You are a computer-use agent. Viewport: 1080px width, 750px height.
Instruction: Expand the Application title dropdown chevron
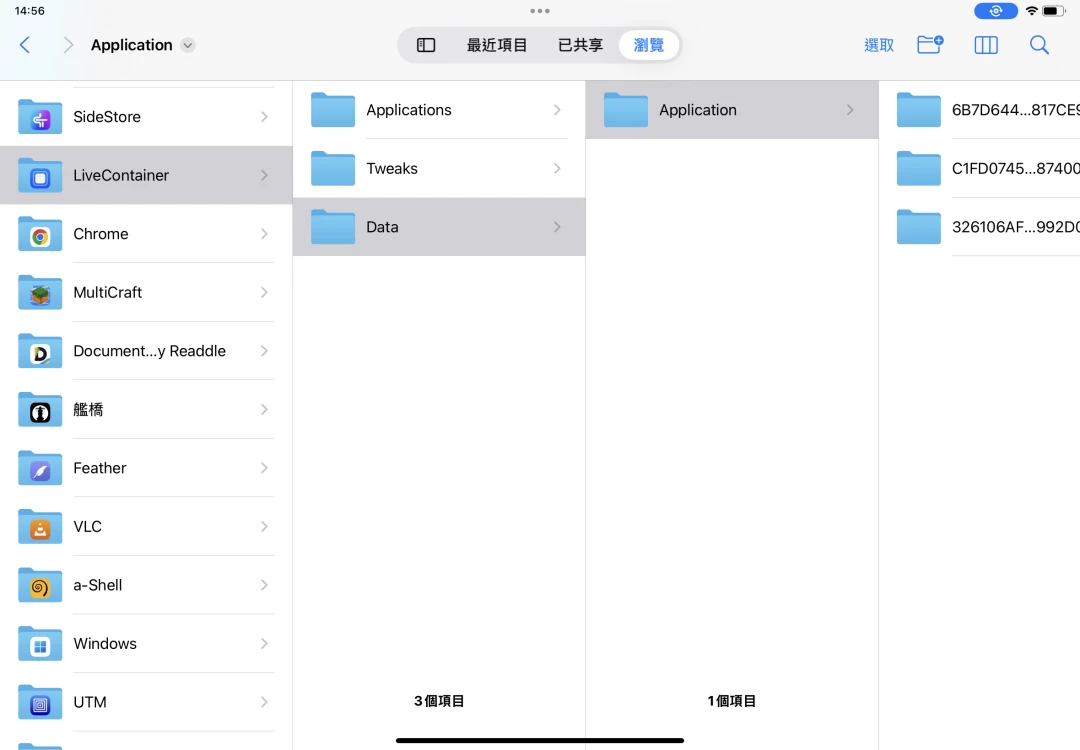[x=188, y=45]
